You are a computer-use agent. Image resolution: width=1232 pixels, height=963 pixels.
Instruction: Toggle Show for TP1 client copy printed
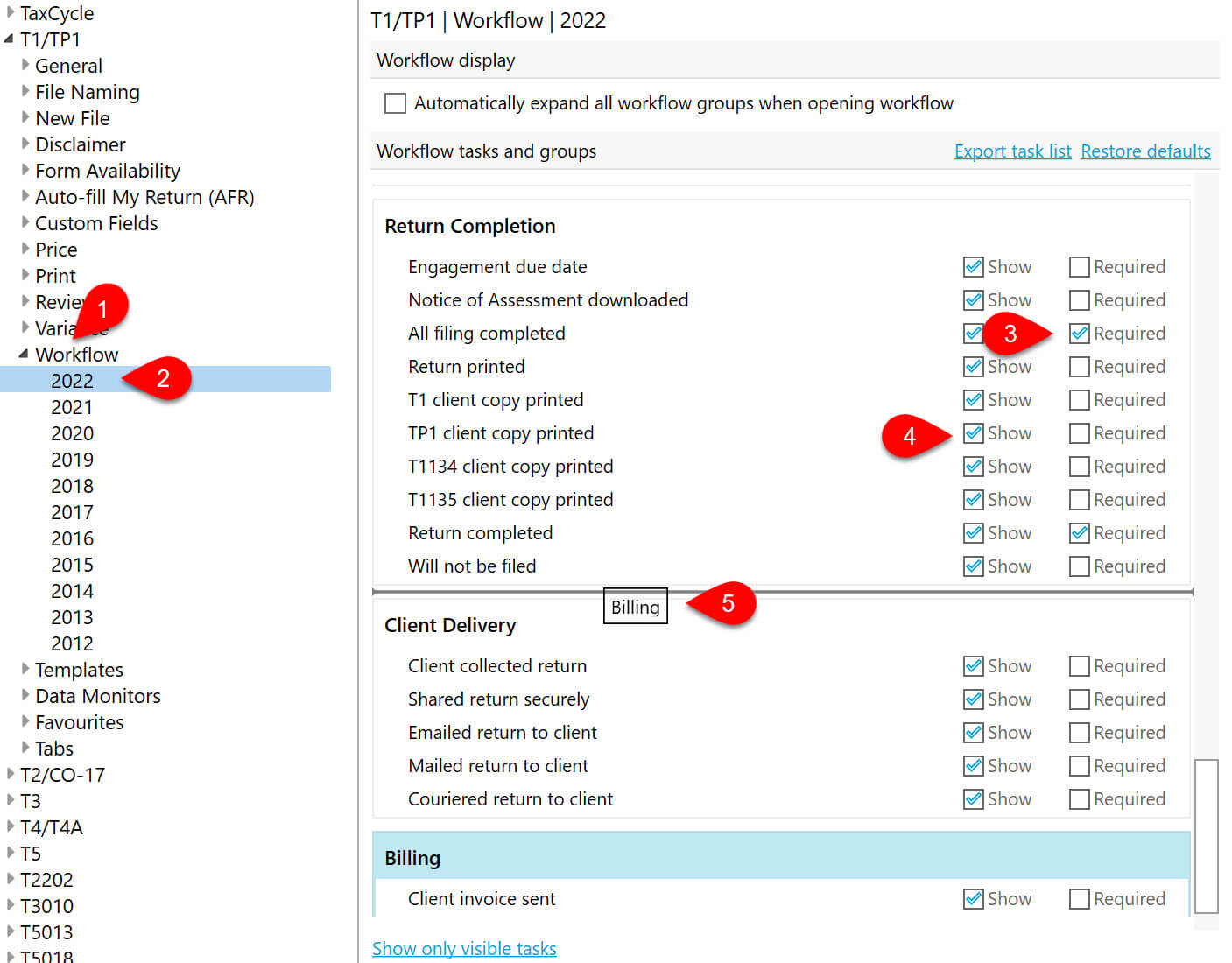point(973,433)
